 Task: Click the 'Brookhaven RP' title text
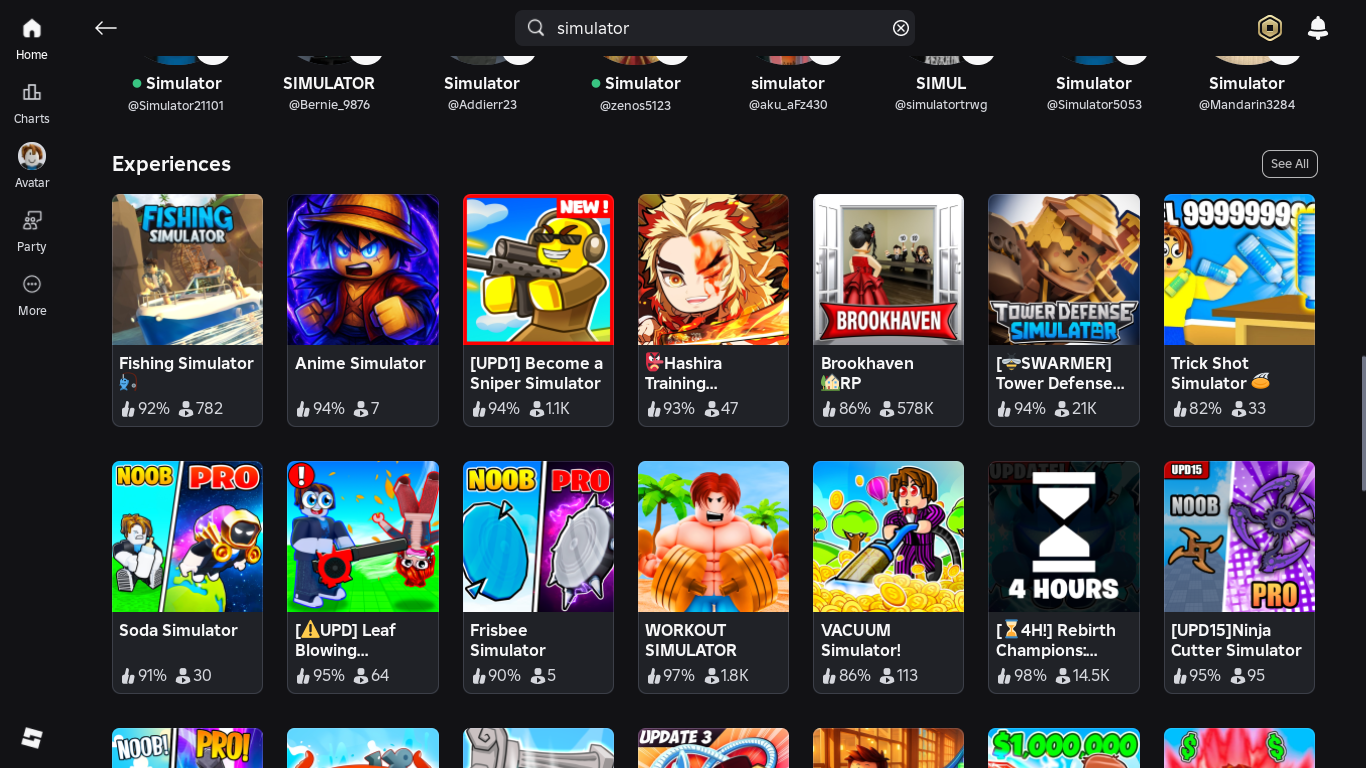[867, 374]
